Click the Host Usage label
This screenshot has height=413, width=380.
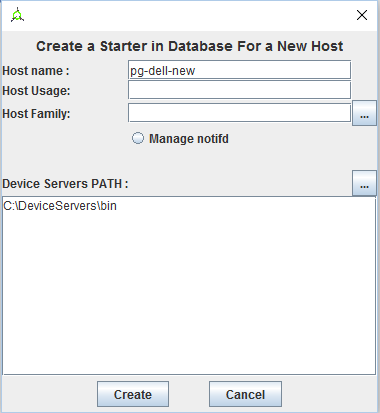tap(36, 91)
